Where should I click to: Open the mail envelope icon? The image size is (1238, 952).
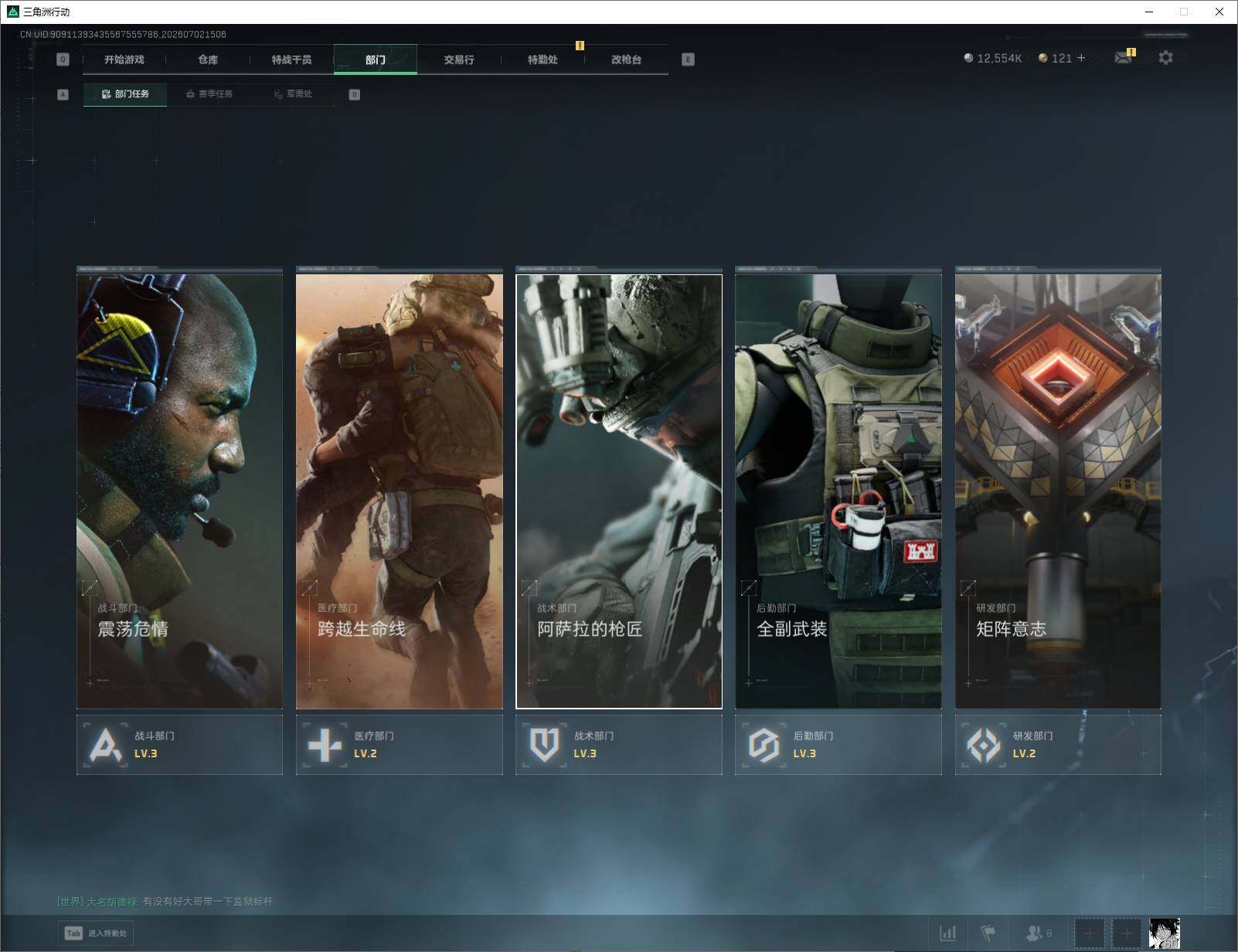point(1124,57)
